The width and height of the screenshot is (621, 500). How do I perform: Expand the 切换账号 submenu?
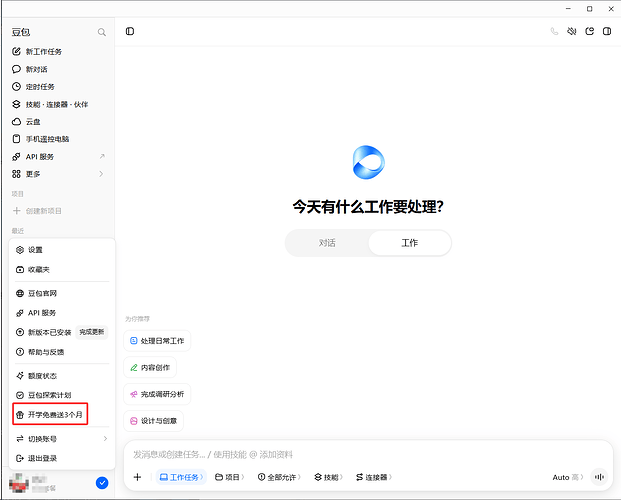pos(62,439)
